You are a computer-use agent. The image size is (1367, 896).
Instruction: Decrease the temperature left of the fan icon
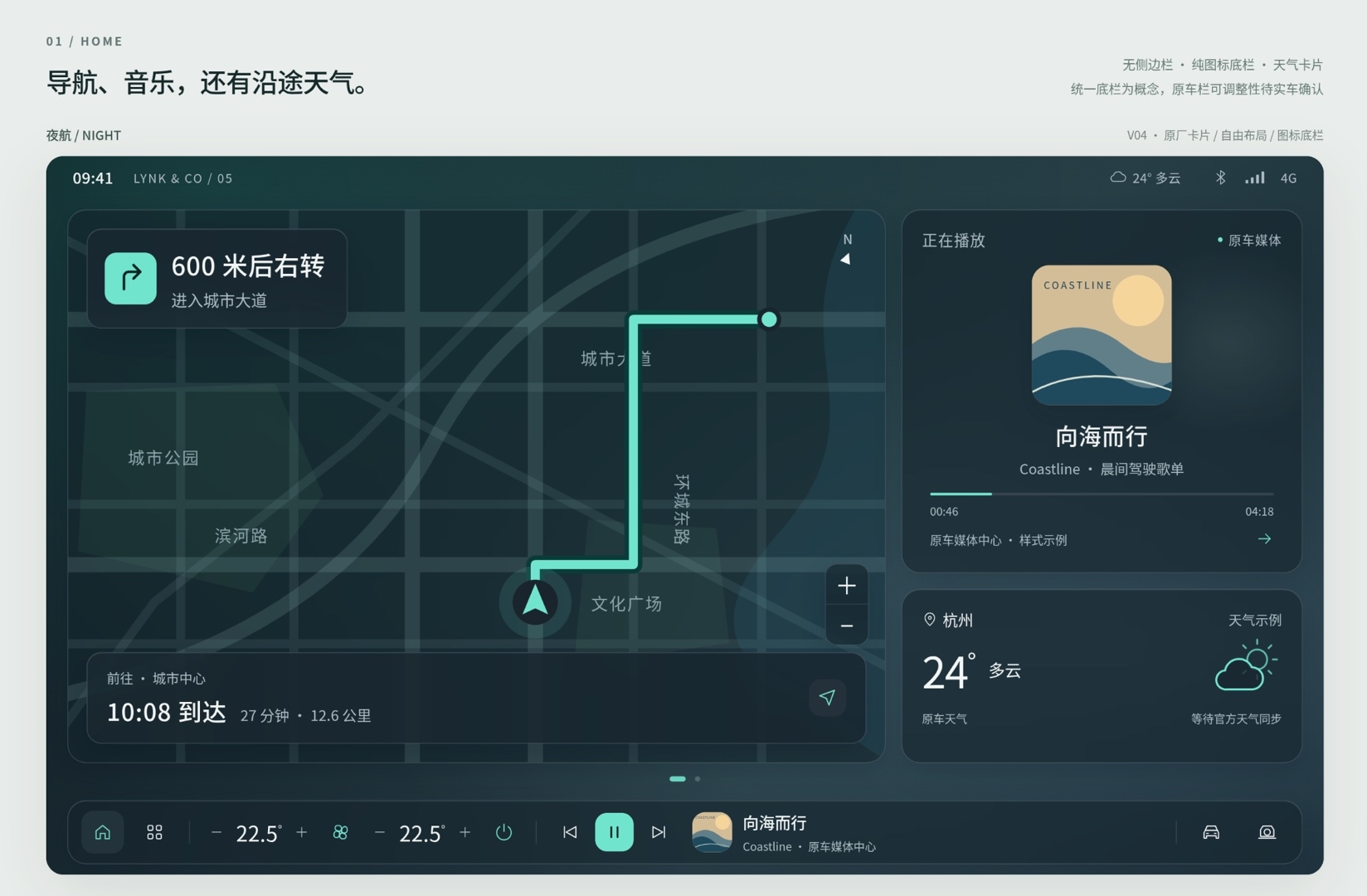click(x=216, y=832)
